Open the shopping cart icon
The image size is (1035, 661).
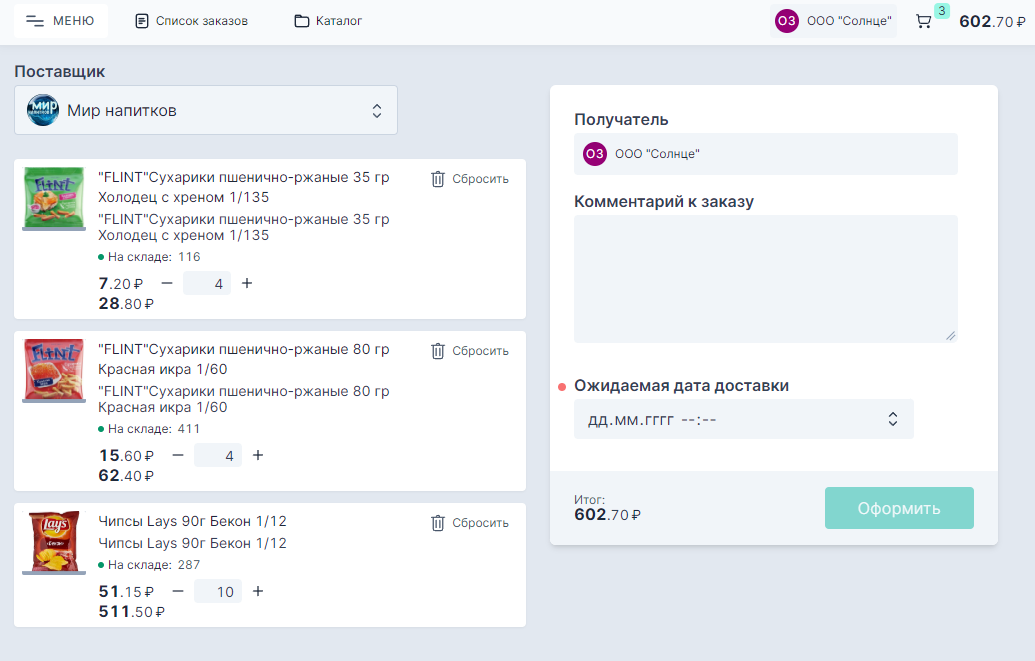924,21
